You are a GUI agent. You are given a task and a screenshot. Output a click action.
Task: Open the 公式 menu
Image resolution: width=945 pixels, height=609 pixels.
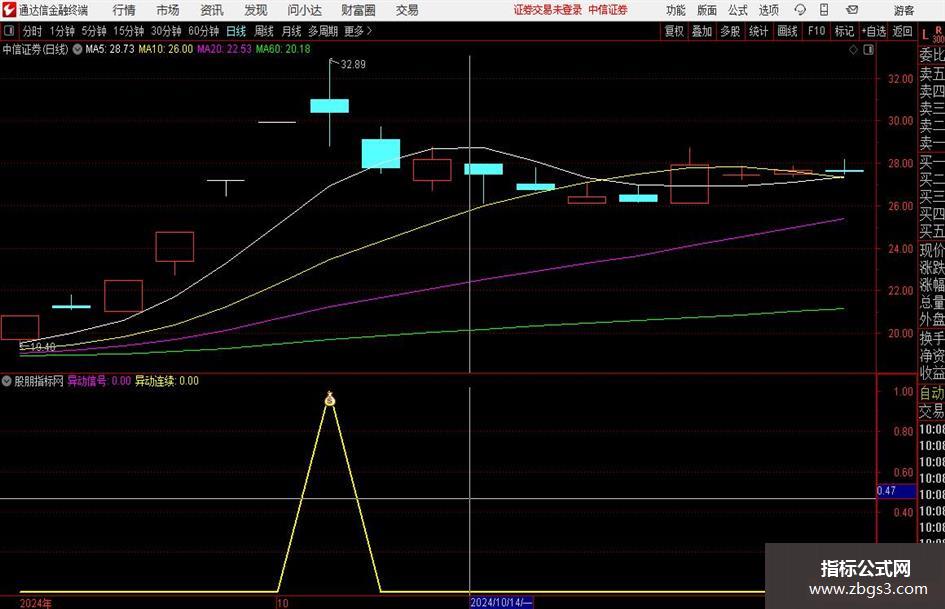point(738,10)
